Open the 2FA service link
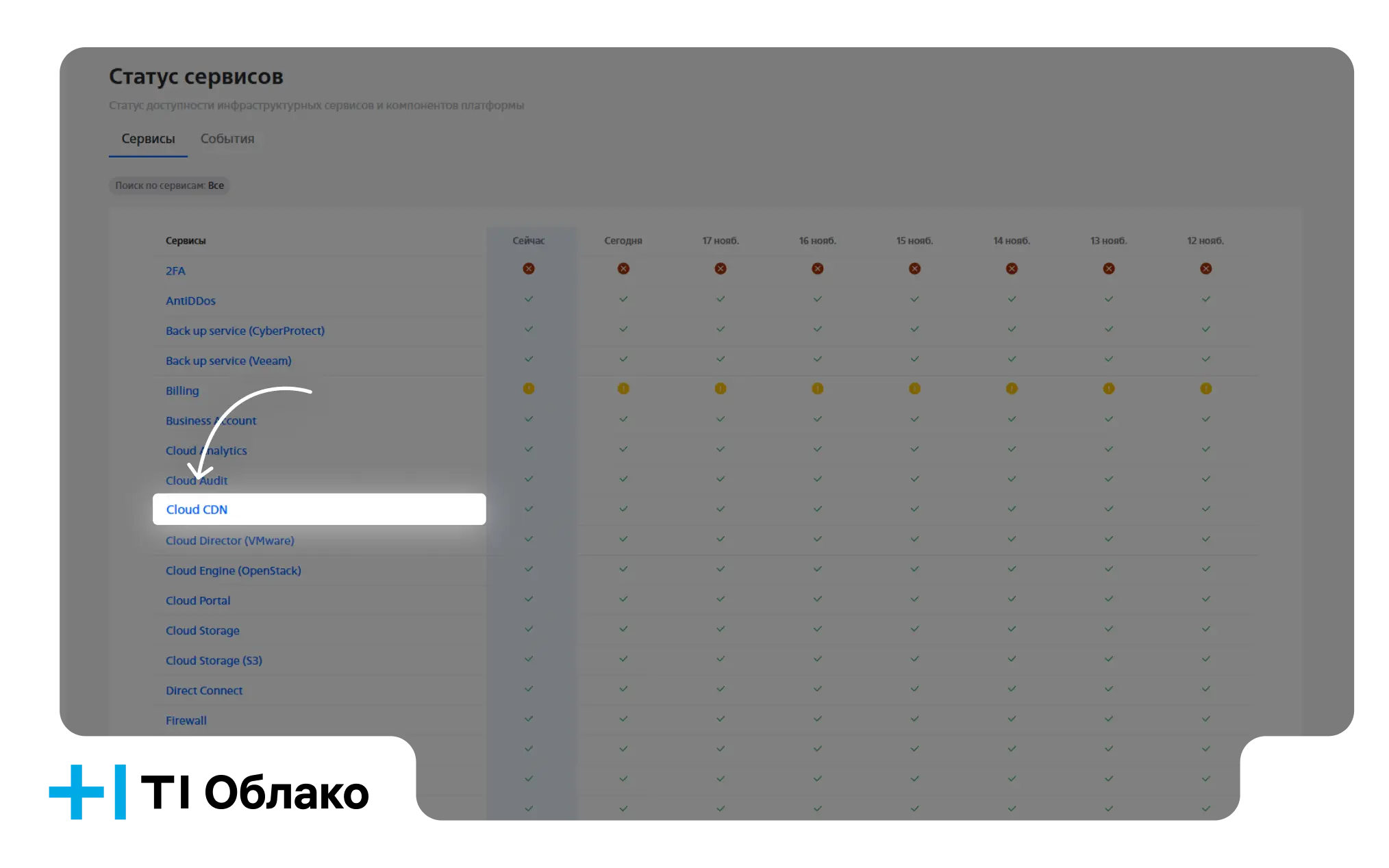The width and height of the screenshot is (1389, 868). point(175,271)
